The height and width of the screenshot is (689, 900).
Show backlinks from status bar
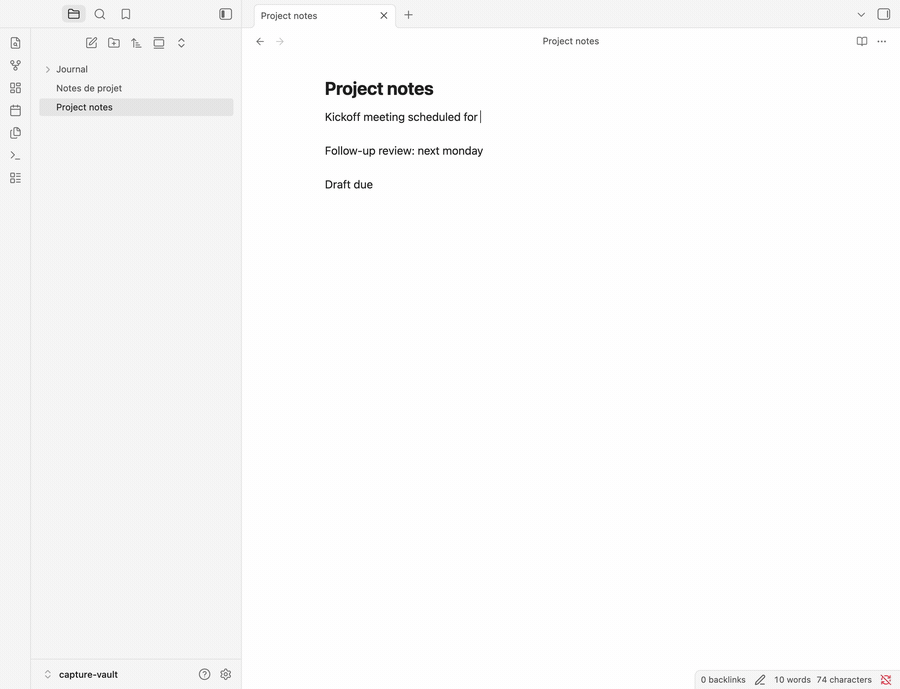pyautogui.click(x=723, y=680)
